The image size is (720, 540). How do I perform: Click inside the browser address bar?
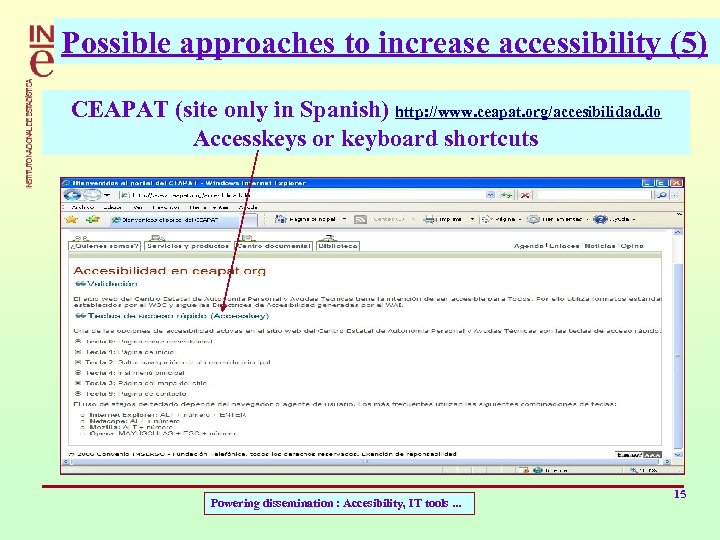(301, 195)
